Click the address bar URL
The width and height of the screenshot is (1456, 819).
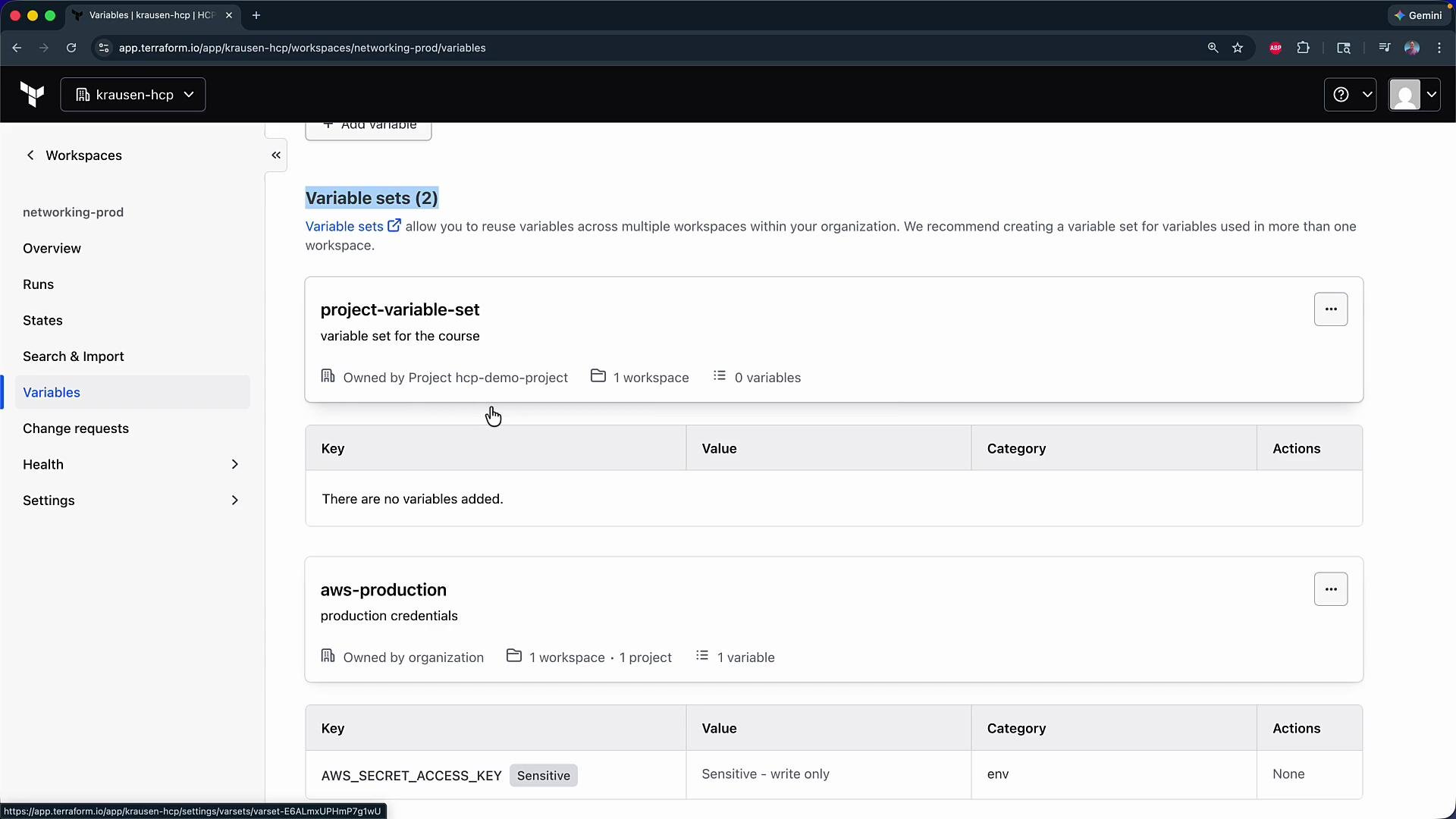pos(302,48)
